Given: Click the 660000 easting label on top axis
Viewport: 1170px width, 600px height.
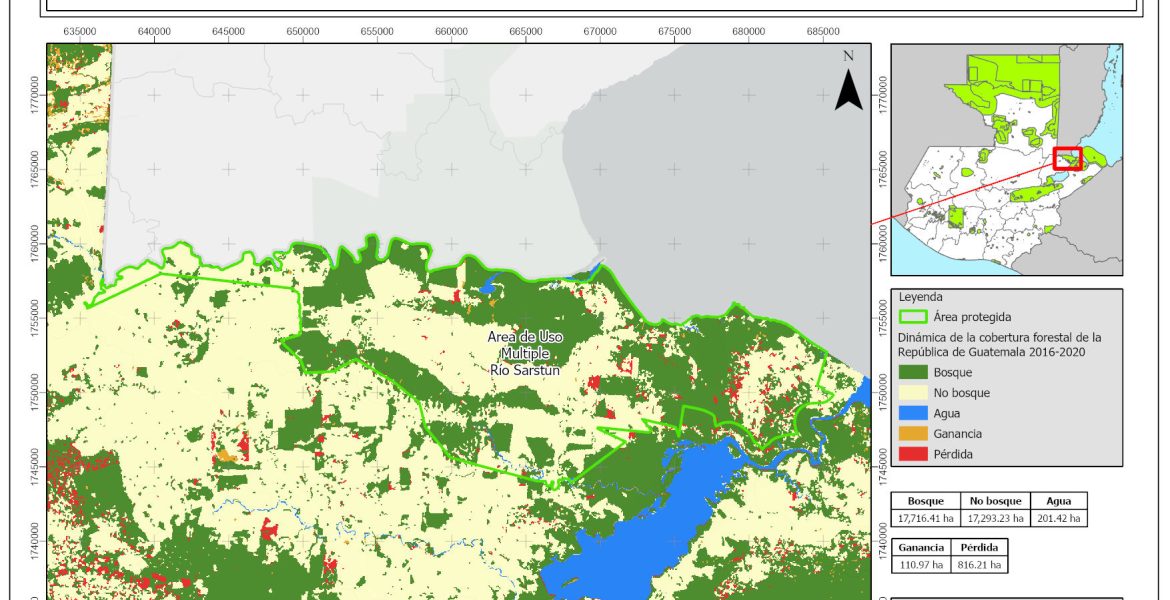Looking at the screenshot, I should pos(451,32).
